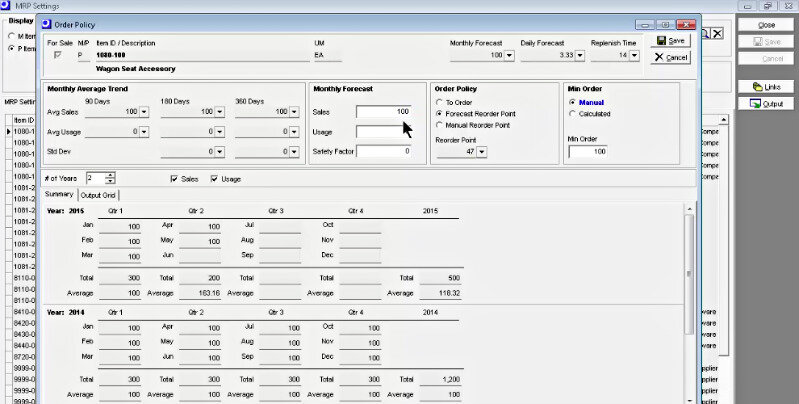Click the Output button in right panel
Screen dimensions: 799x404
pos(766,103)
